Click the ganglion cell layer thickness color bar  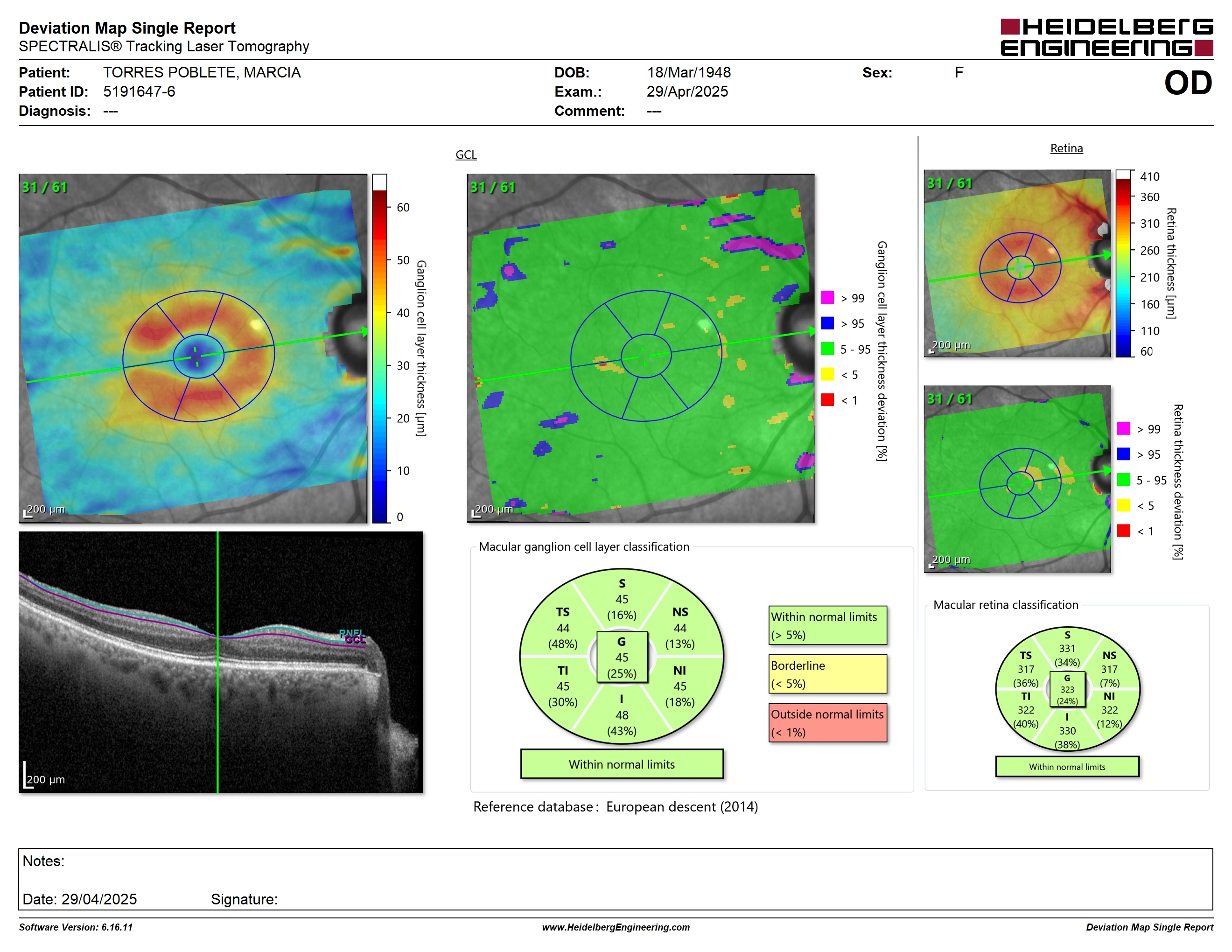click(x=380, y=348)
